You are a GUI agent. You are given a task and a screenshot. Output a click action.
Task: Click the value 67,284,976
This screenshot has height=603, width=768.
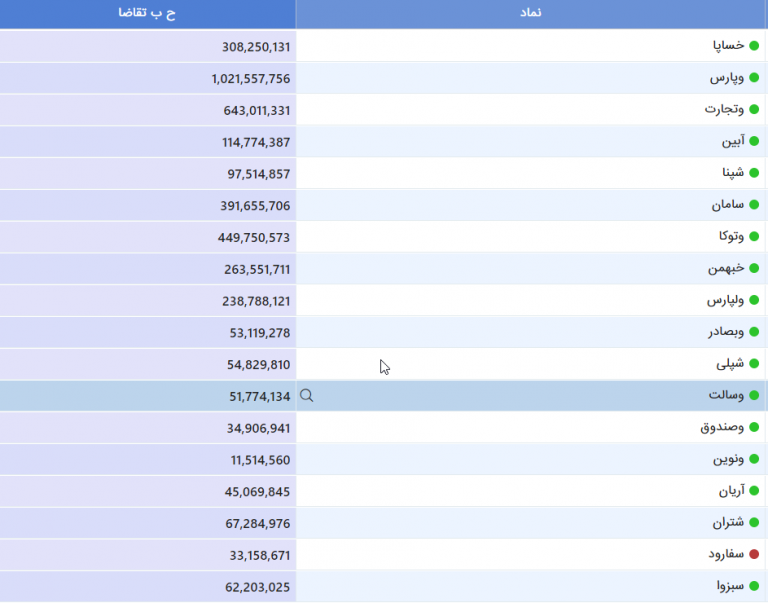point(258,524)
